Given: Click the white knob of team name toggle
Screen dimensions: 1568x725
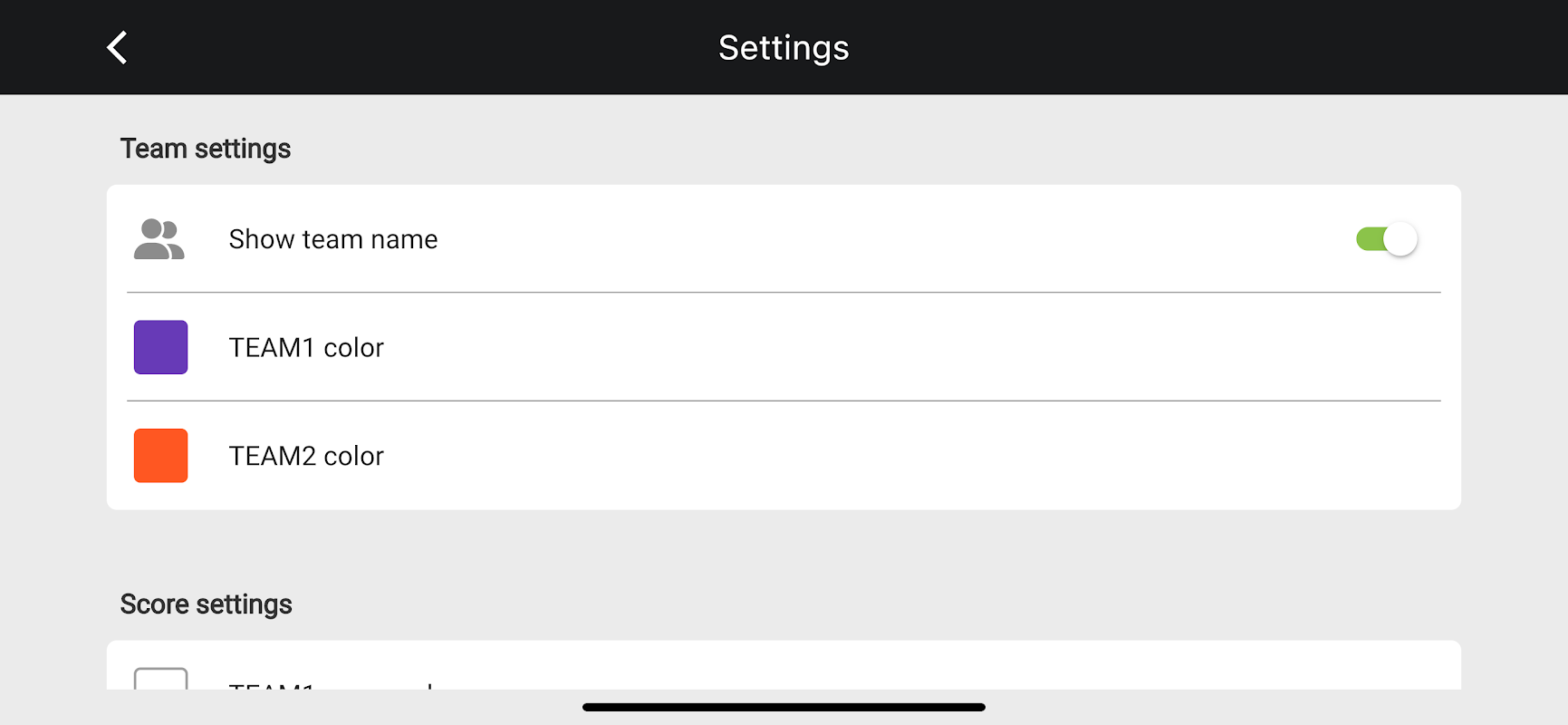Looking at the screenshot, I should (1400, 239).
